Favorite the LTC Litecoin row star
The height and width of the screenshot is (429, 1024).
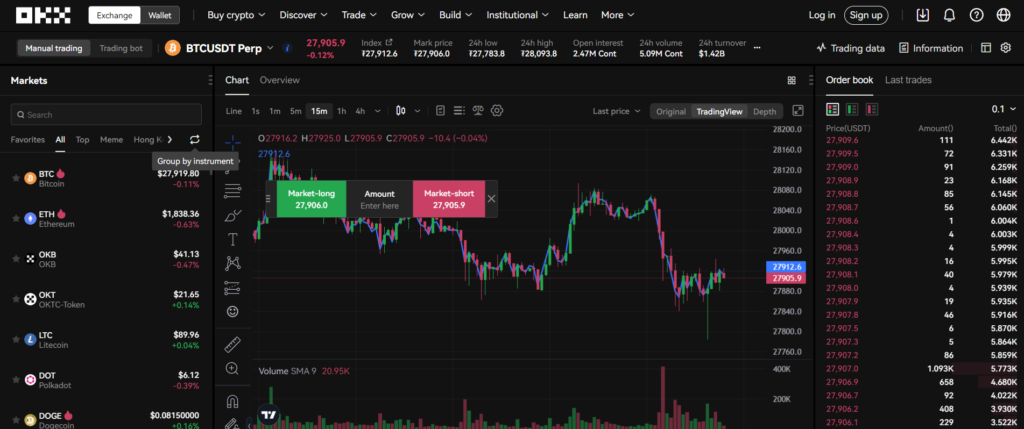16,340
